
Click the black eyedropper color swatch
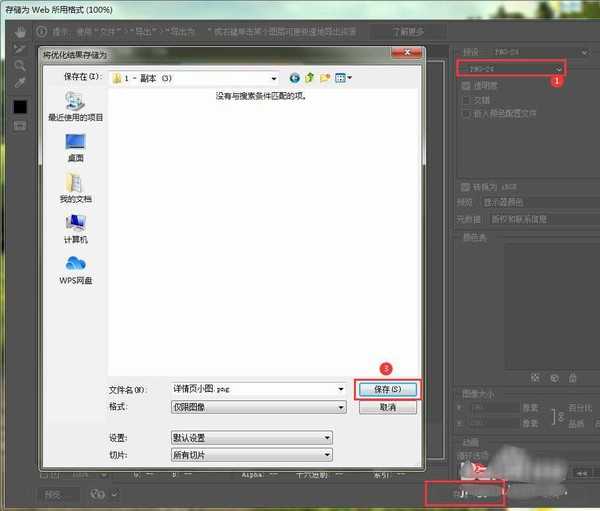coord(19,106)
